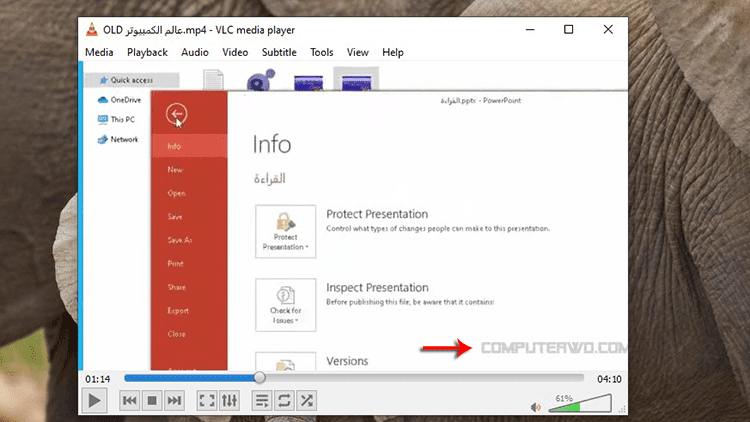Open the Subtitle menu
The height and width of the screenshot is (422, 750).
tap(279, 52)
